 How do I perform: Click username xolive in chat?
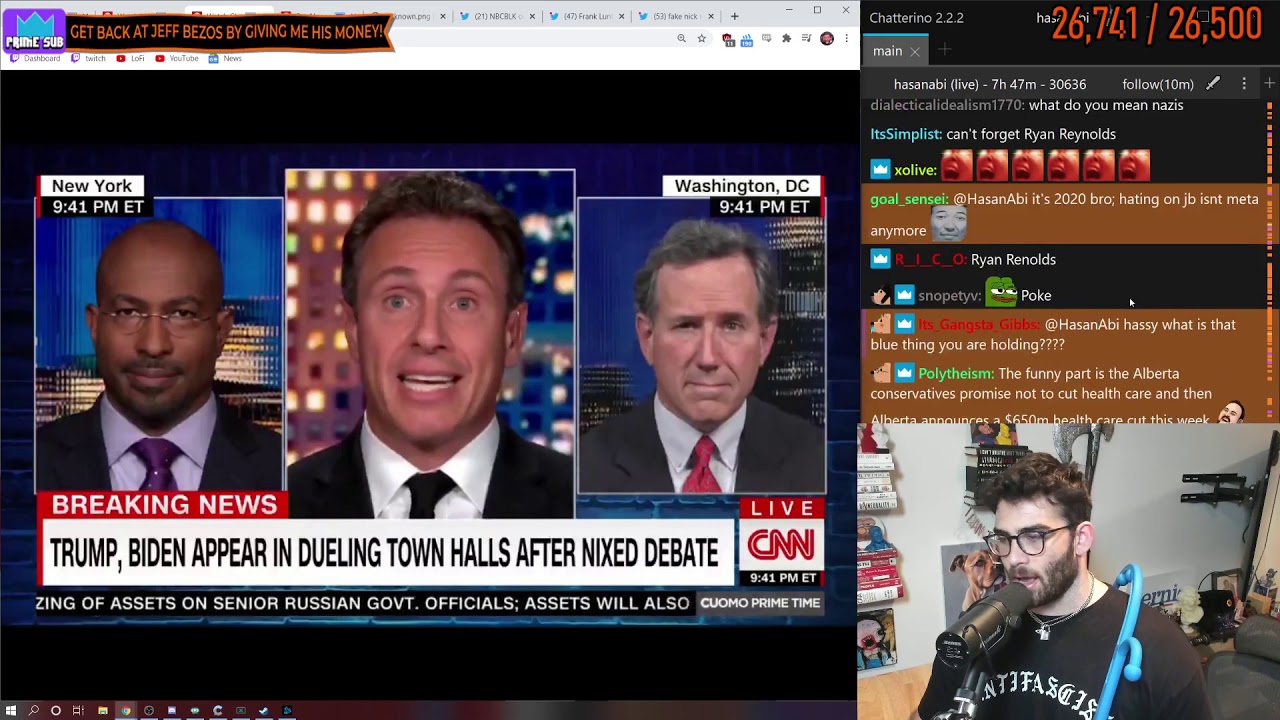915,170
